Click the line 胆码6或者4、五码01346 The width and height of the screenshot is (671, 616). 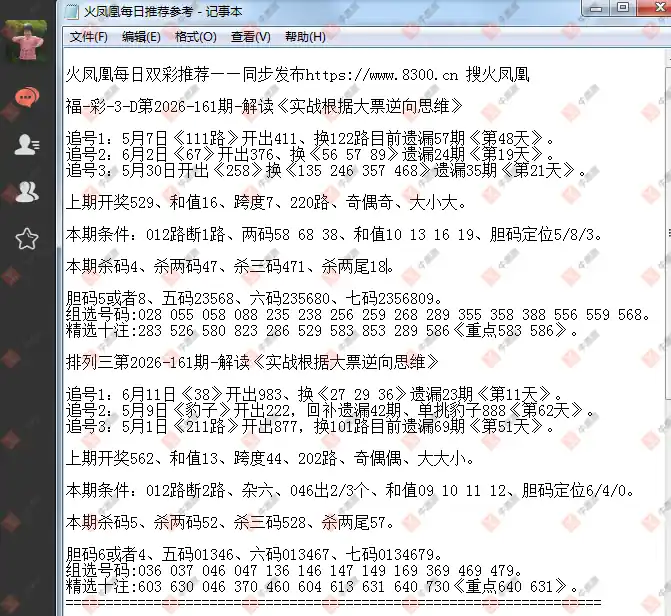tap(254, 555)
